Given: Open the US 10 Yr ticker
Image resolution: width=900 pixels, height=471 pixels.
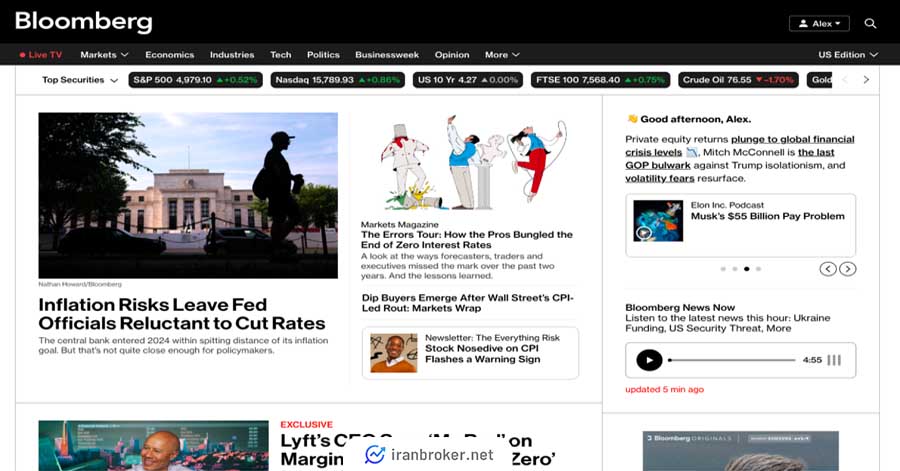Looking at the screenshot, I should pos(468,80).
